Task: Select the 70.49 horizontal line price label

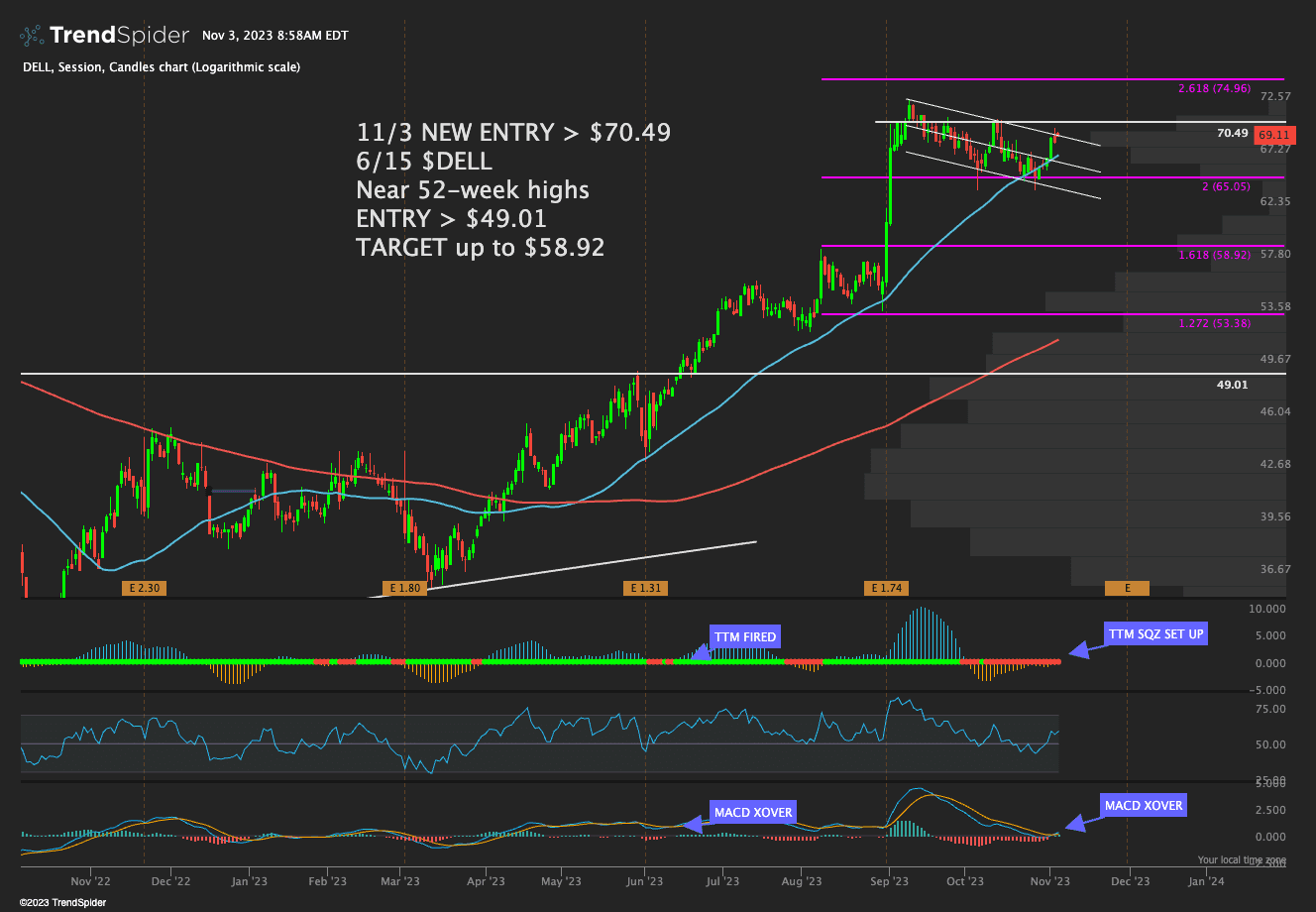Action: [x=1232, y=133]
